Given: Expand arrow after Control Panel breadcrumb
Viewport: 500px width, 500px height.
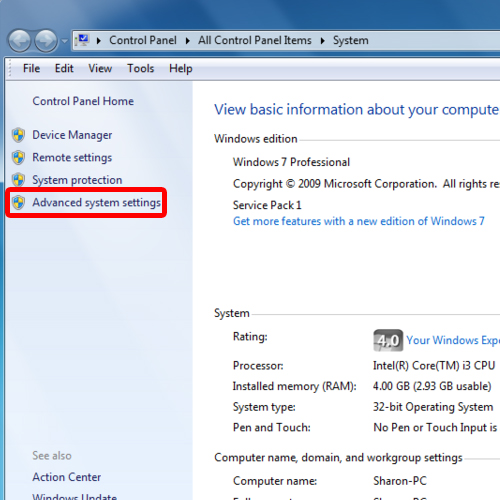Looking at the screenshot, I should (x=188, y=41).
